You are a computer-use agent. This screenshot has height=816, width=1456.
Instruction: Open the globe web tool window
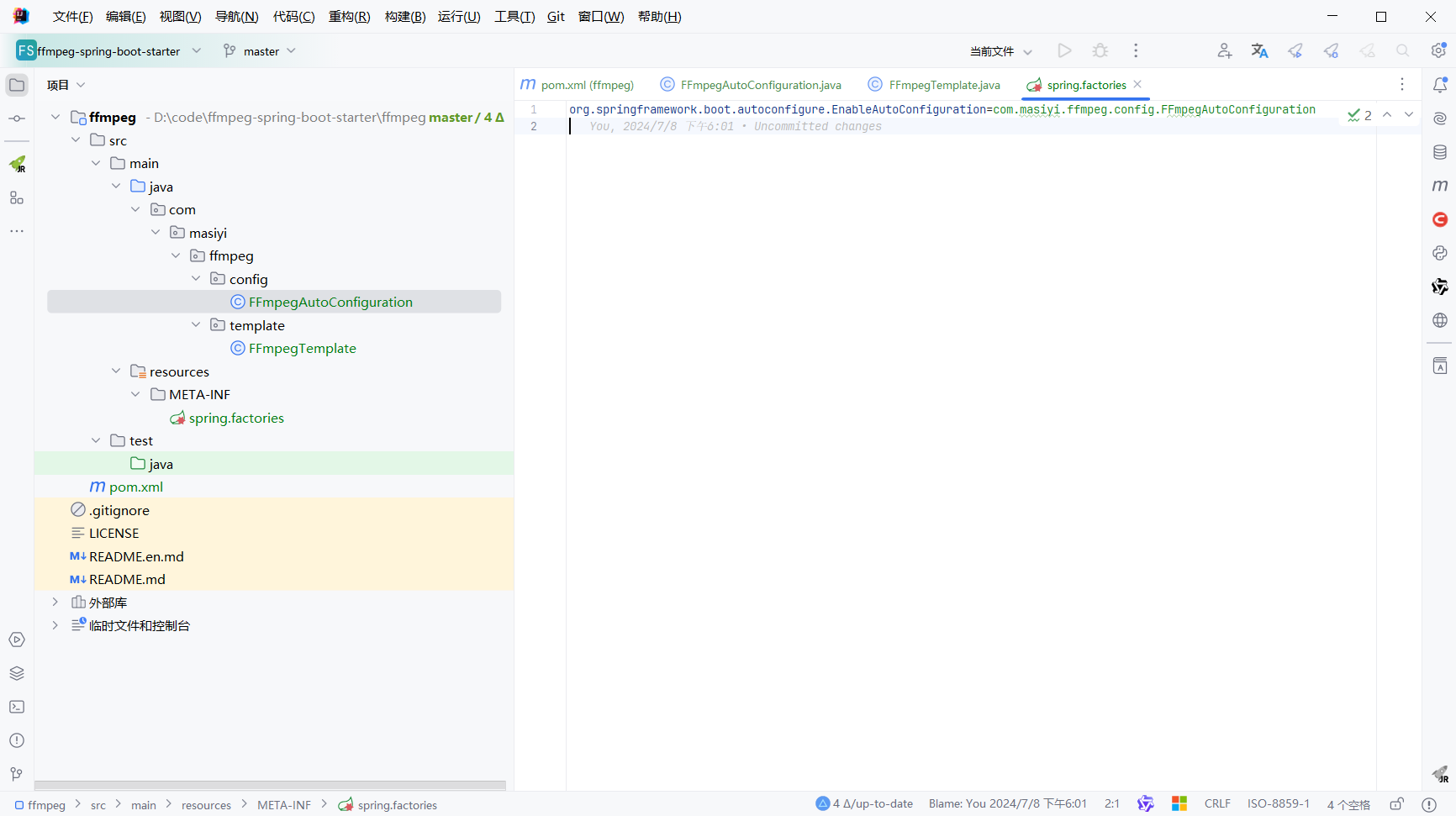pos(1440,320)
